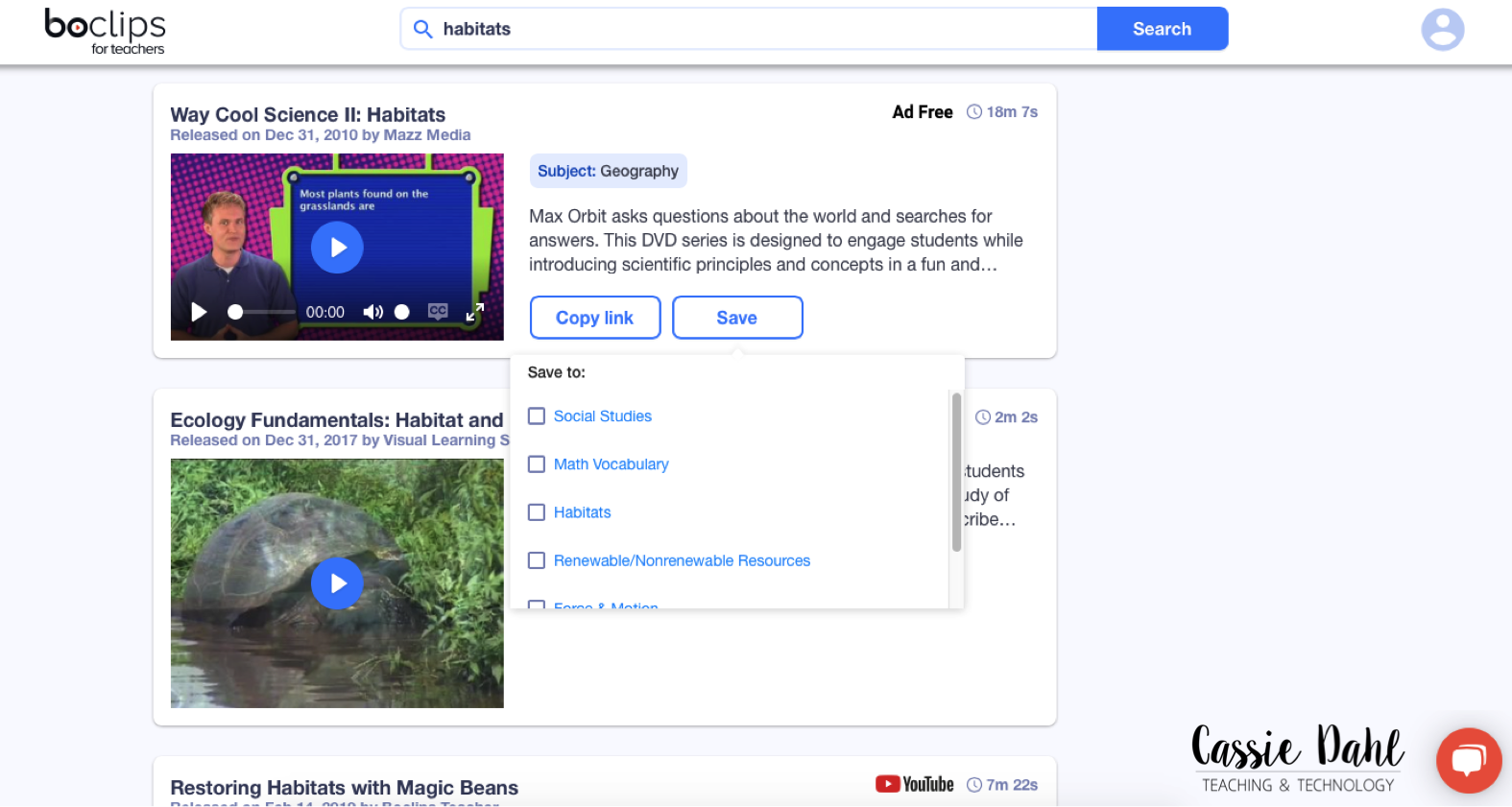Toggle closed captions on the video
1512x807 pixels.
(438, 311)
